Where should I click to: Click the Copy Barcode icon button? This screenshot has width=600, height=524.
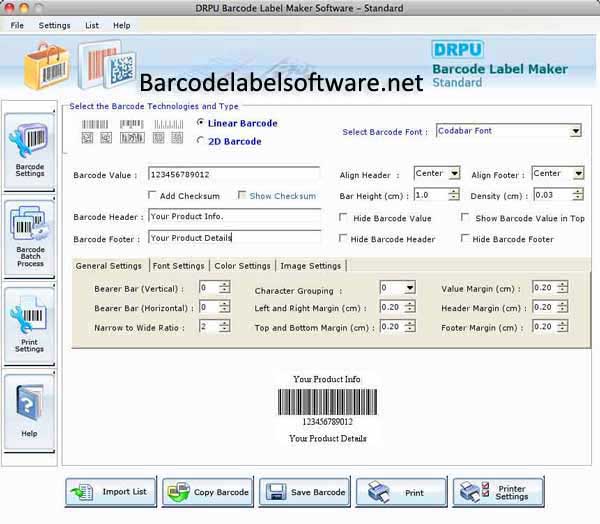tap(206, 492)
